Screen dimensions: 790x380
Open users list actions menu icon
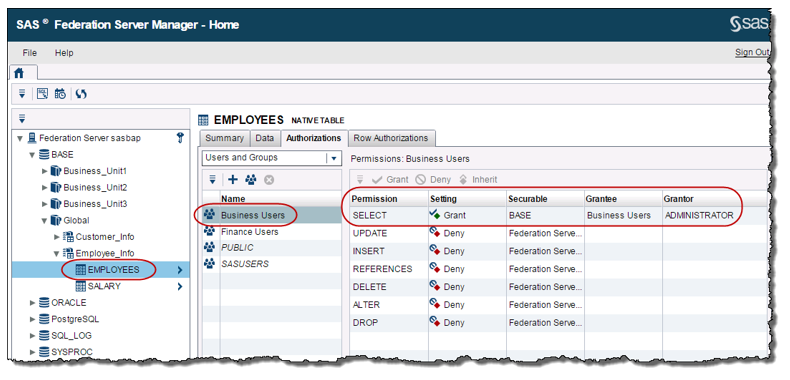tap(212, 179)
